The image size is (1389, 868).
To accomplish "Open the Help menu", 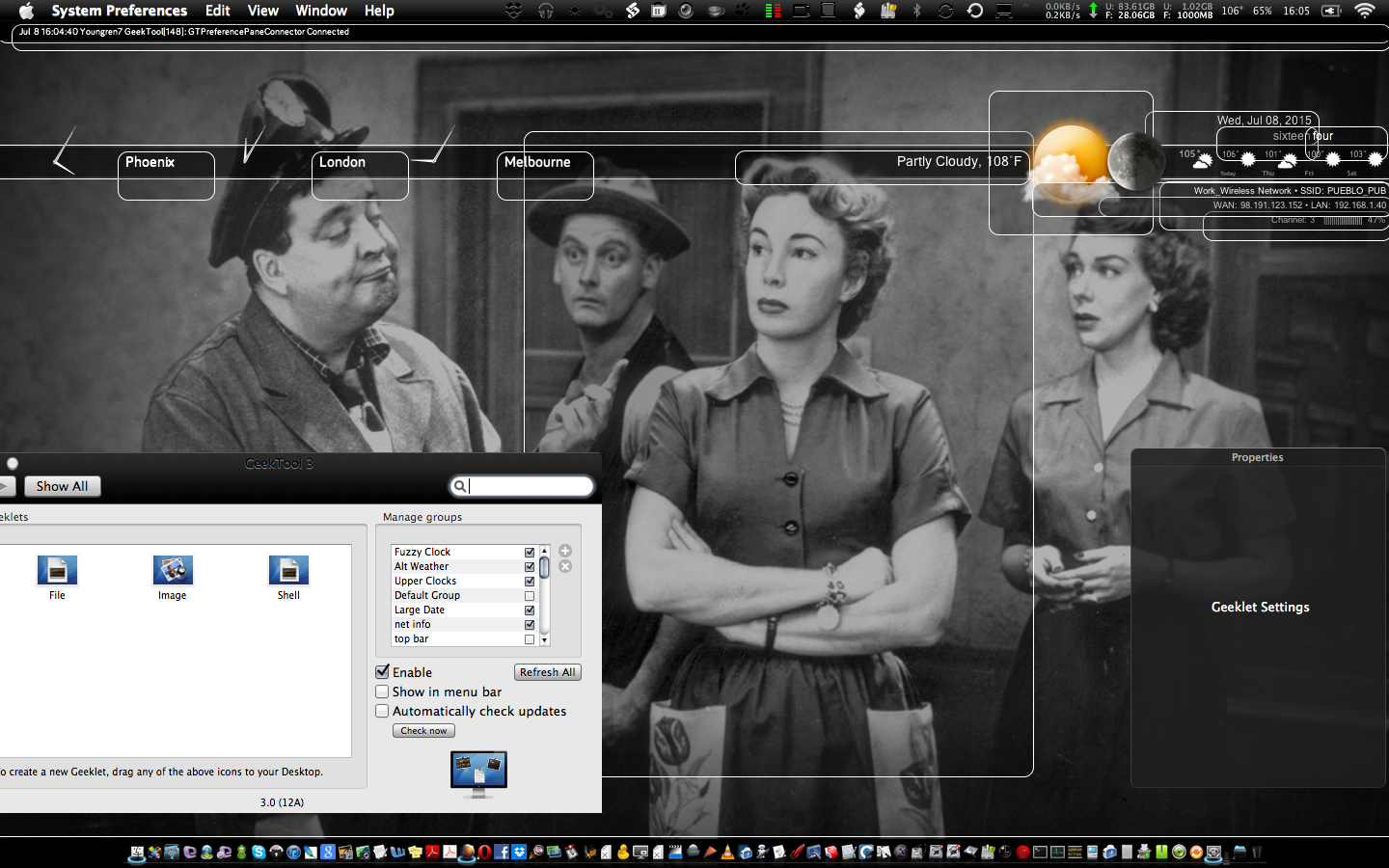I will 379,11.
